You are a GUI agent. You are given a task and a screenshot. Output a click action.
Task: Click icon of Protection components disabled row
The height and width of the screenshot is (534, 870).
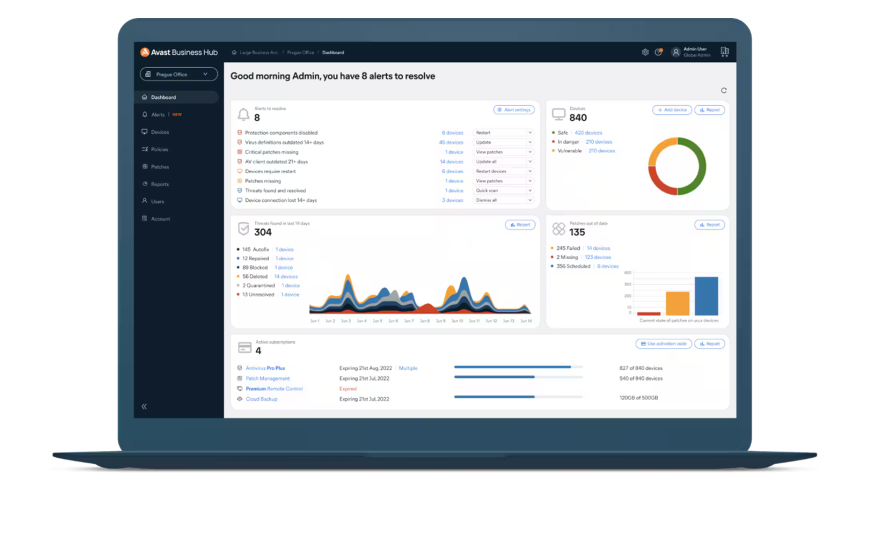[240, 133]
